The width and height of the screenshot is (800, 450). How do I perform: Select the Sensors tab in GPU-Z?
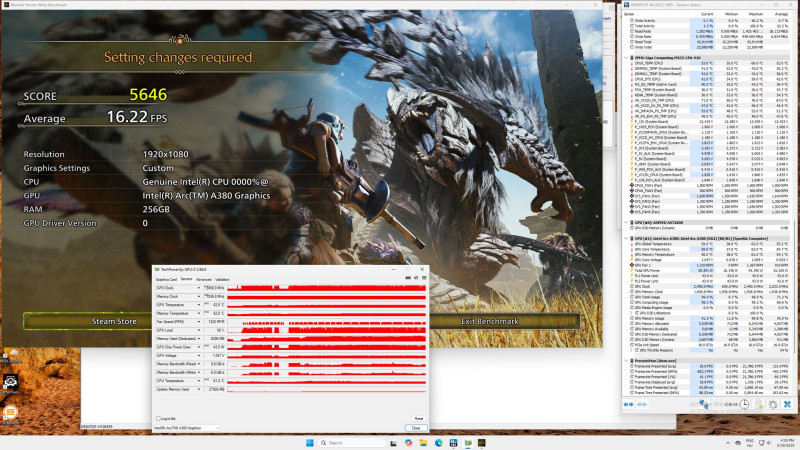click(186, 280)
